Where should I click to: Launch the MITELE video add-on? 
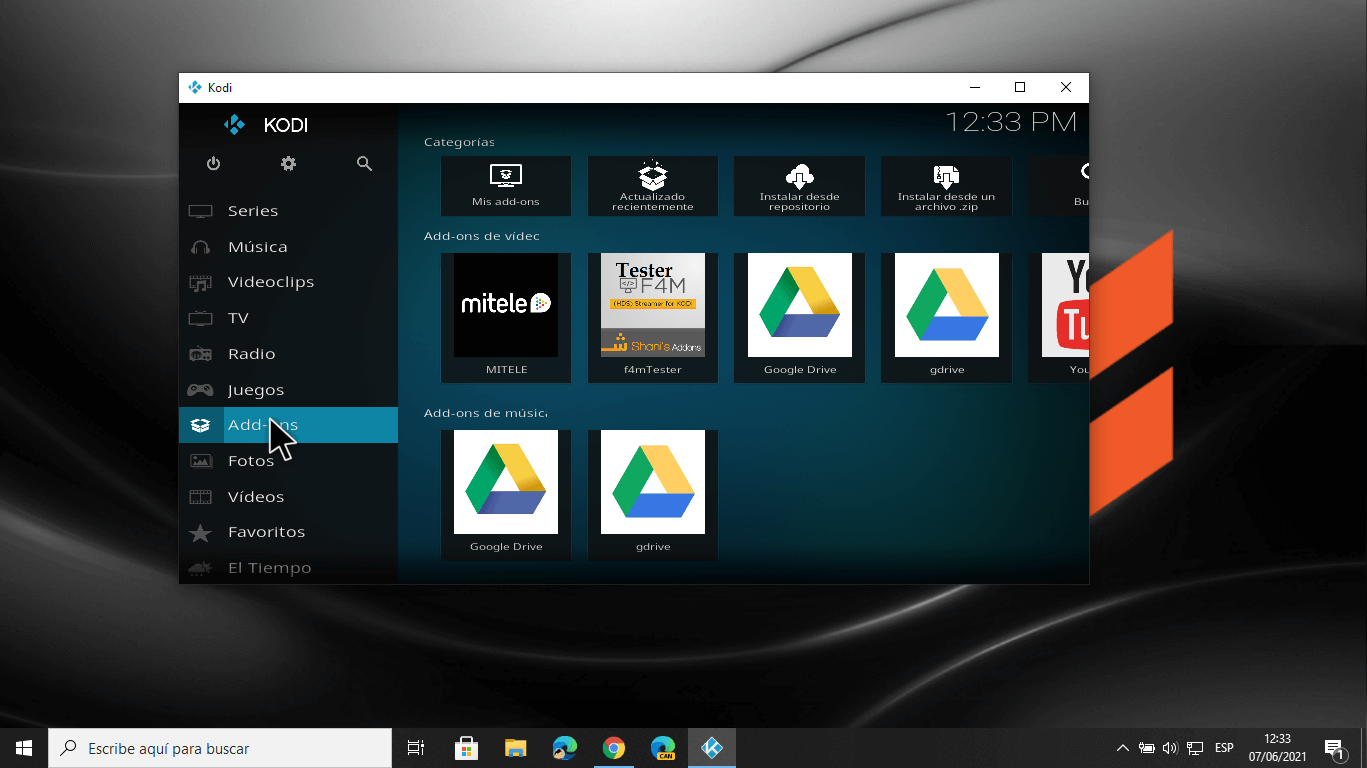506,318
